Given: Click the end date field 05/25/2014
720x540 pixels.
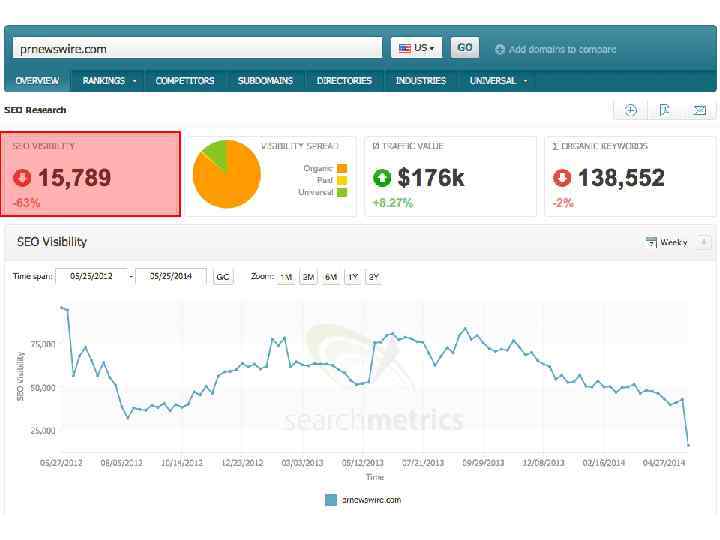Looking at the screenshot, I should coord(171,276).
